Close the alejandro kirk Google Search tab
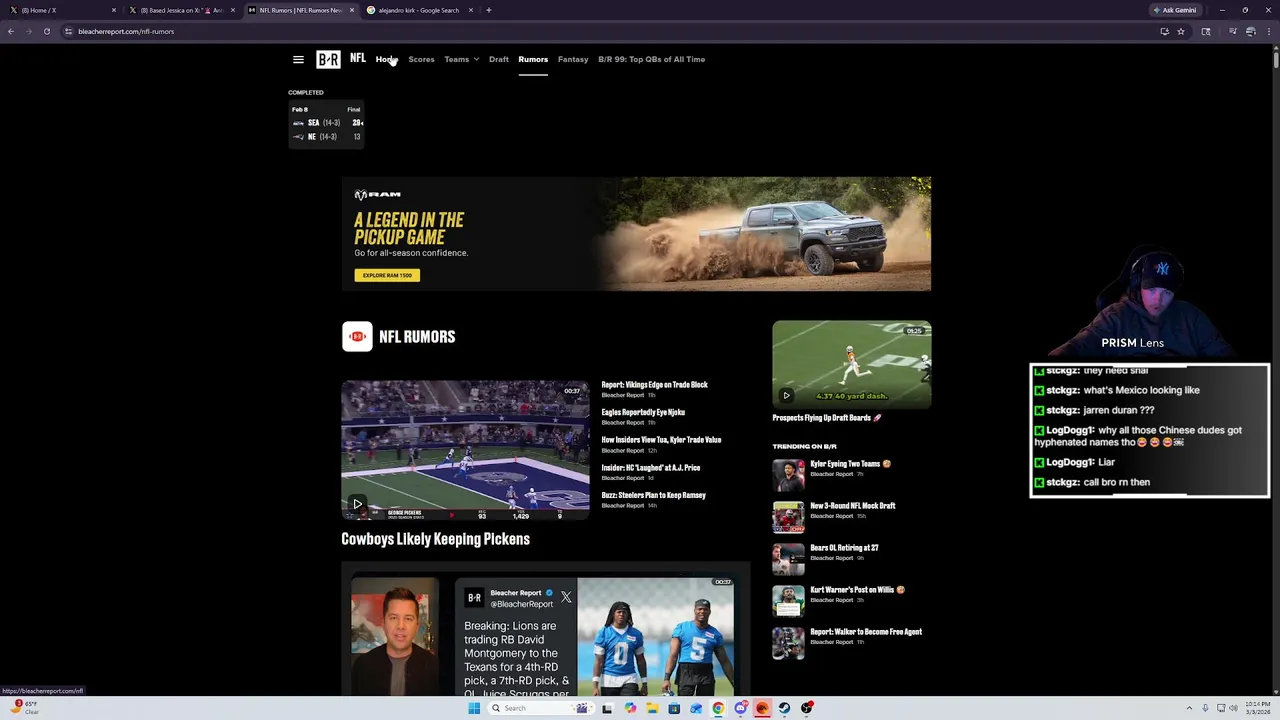The image size is (1280, 720). point(471,10)
